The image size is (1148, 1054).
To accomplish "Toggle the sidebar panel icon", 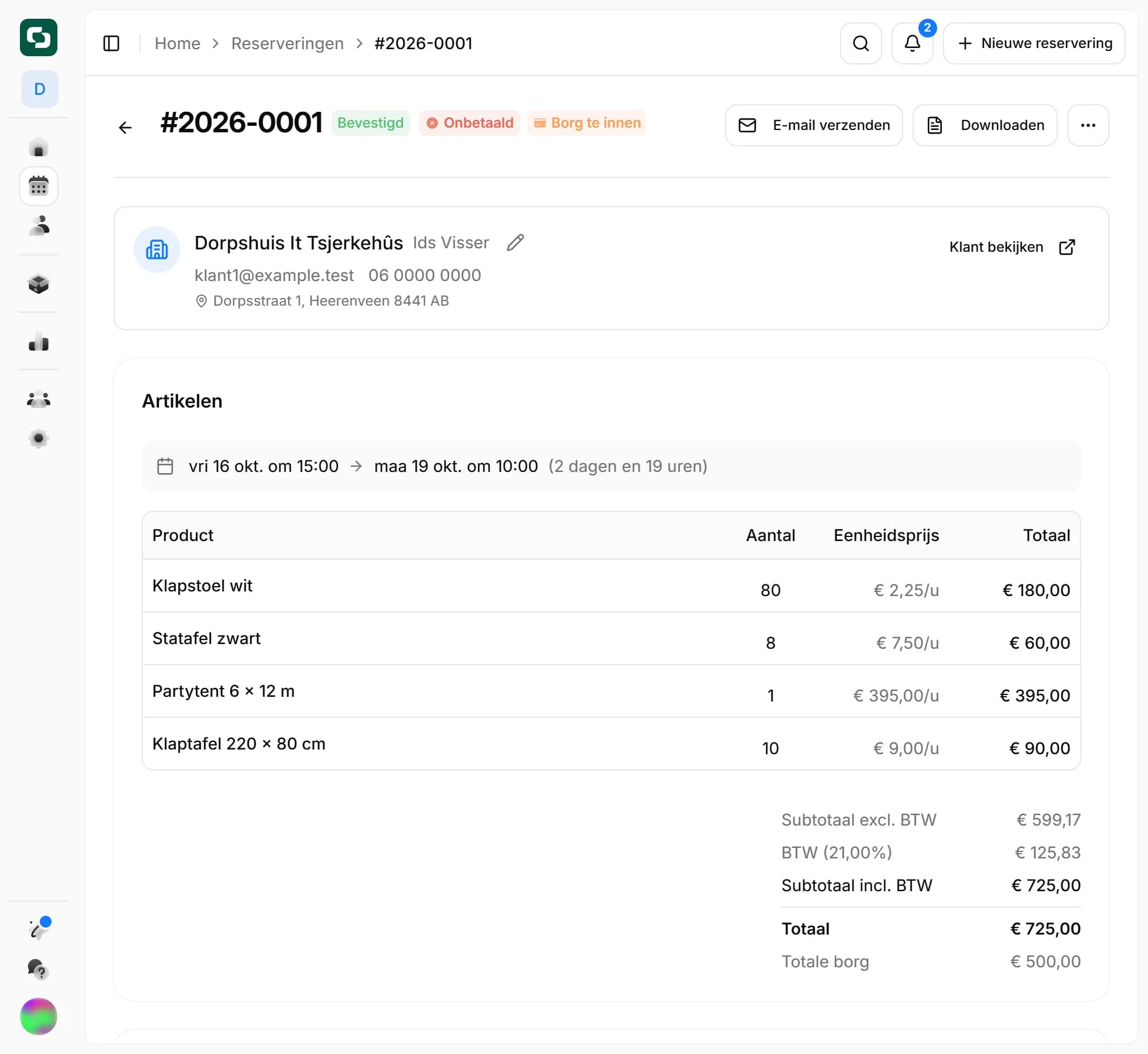I will [x=111, y=43].
